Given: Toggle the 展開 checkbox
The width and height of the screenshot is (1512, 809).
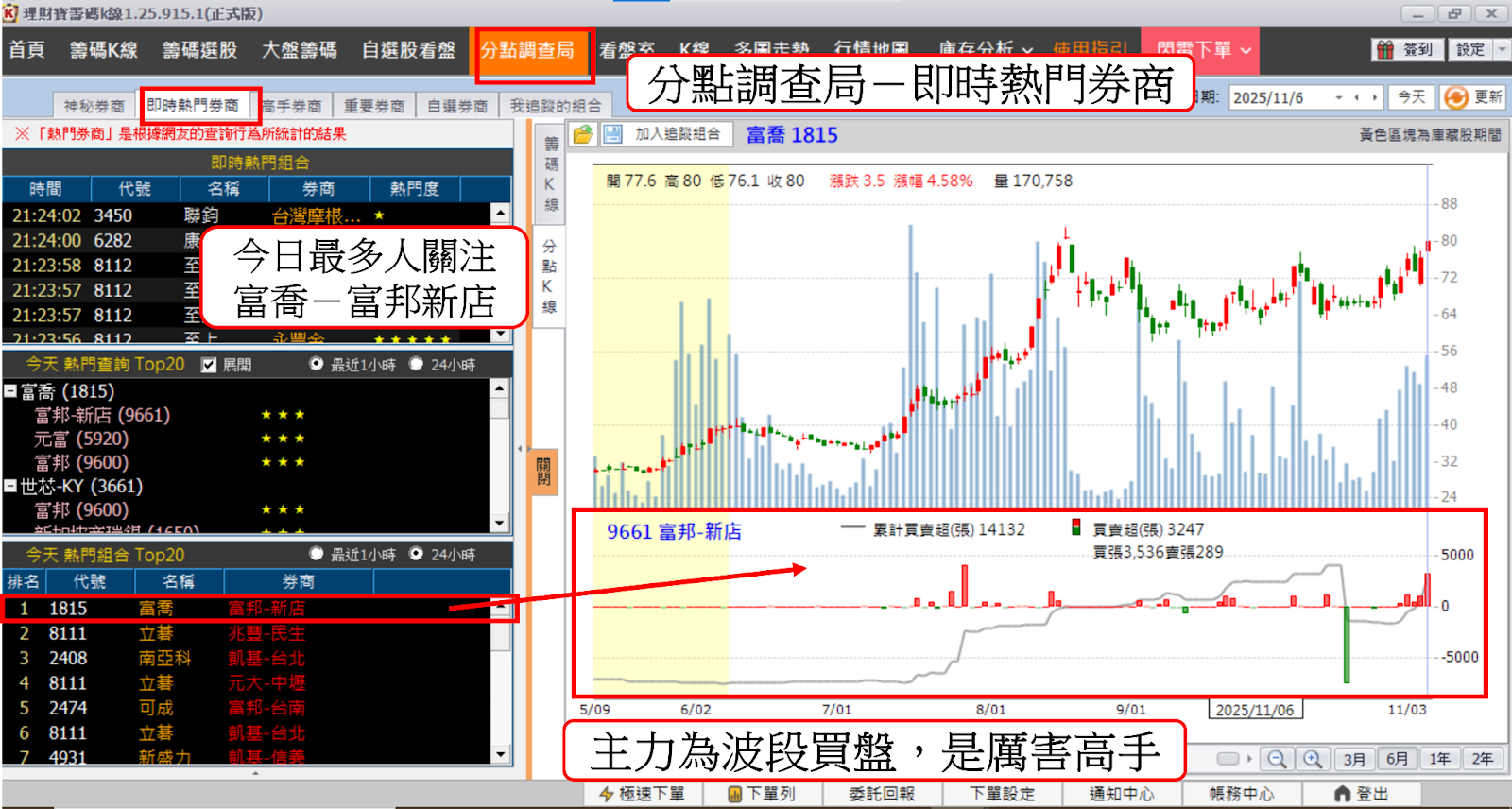Looking at the screenshot, I should [209, 365].
